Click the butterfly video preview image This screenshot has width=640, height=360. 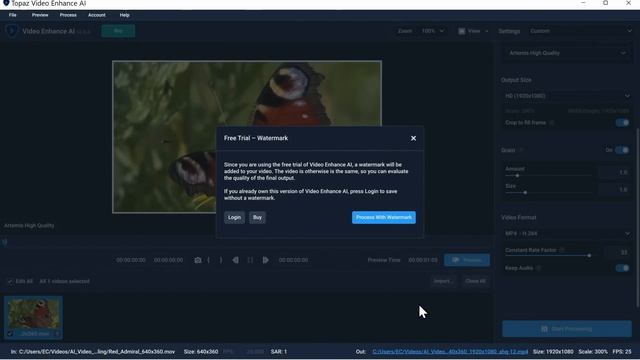(x=247, y=137)
